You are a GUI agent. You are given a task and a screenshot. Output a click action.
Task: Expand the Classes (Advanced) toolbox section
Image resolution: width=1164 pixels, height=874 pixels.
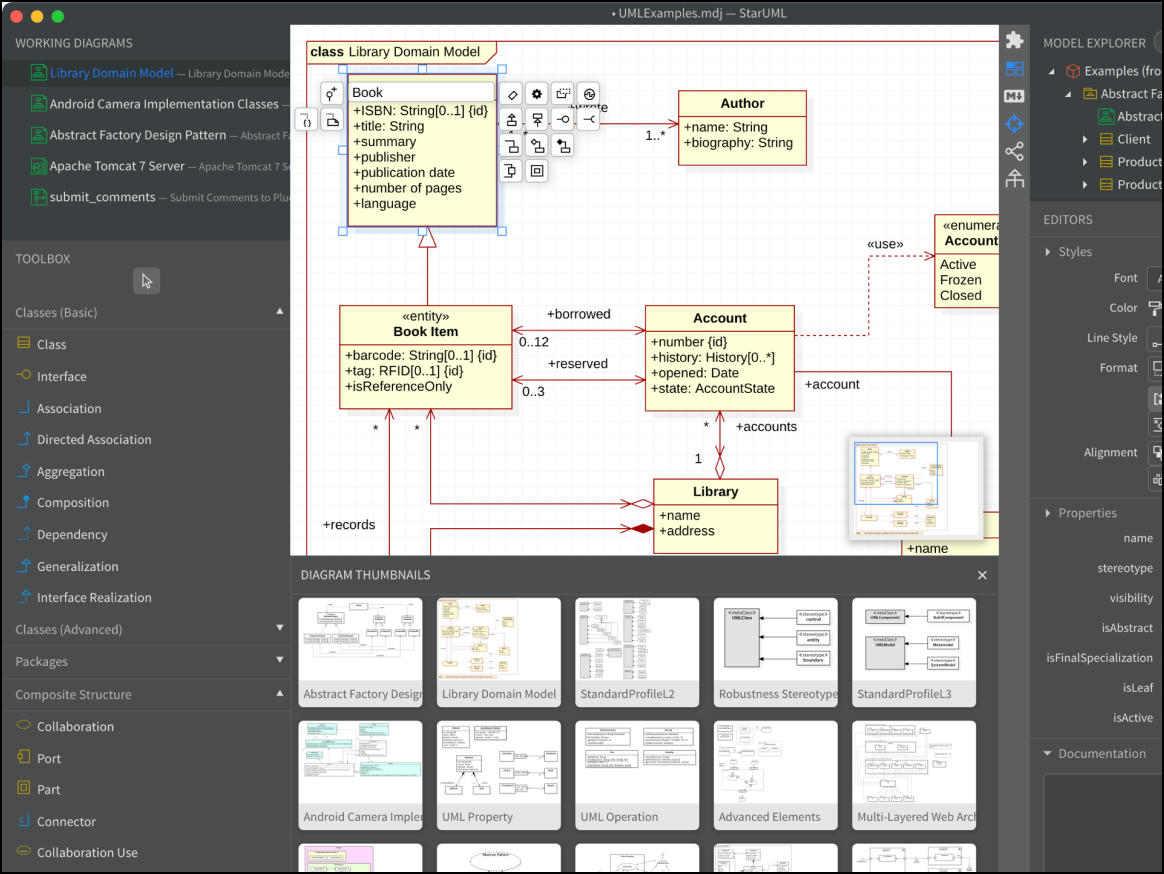[280, 628]
